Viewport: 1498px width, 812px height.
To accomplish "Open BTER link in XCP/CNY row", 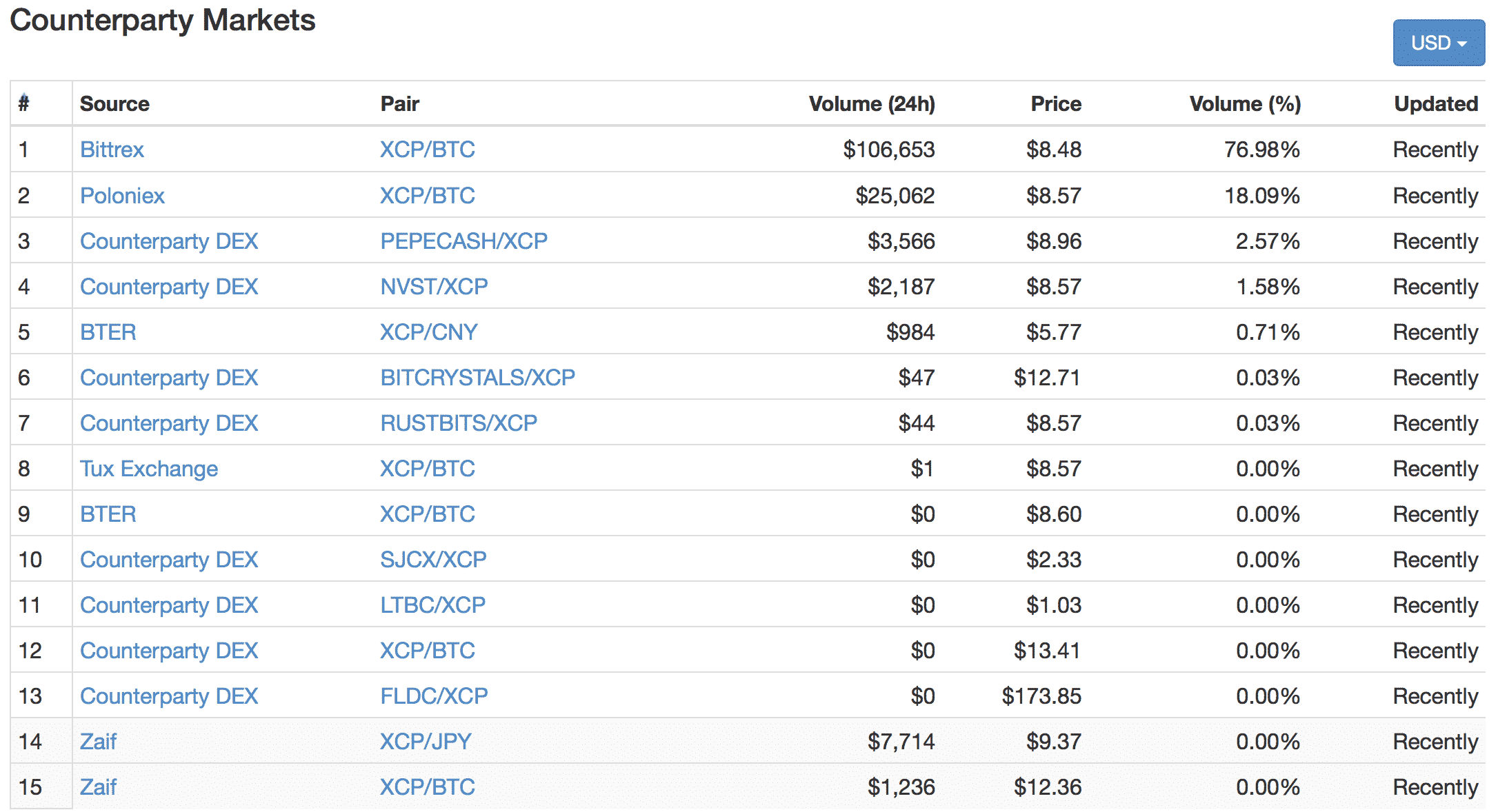I will [108, 332].
